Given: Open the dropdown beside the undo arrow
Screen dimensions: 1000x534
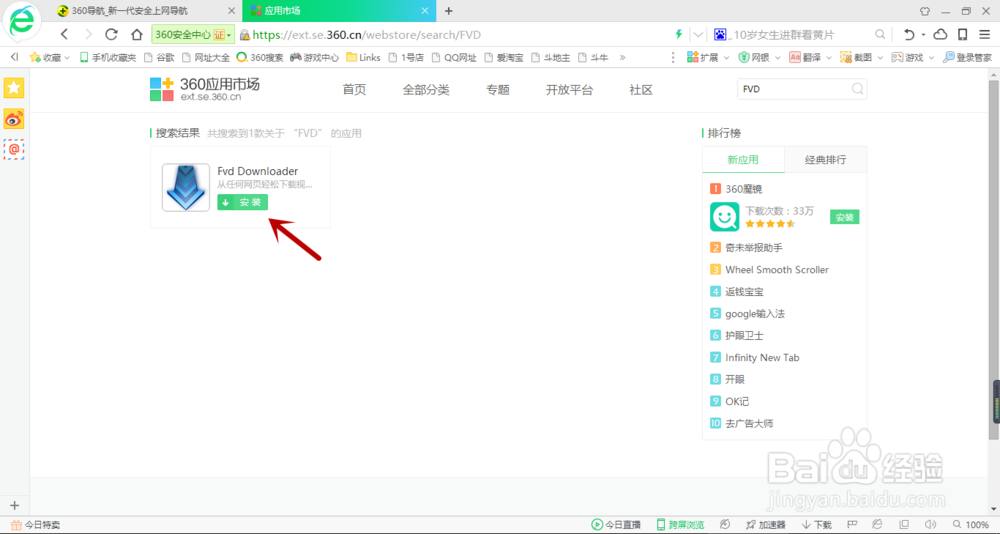Looking at the screenshot, I should click(923, 35).
